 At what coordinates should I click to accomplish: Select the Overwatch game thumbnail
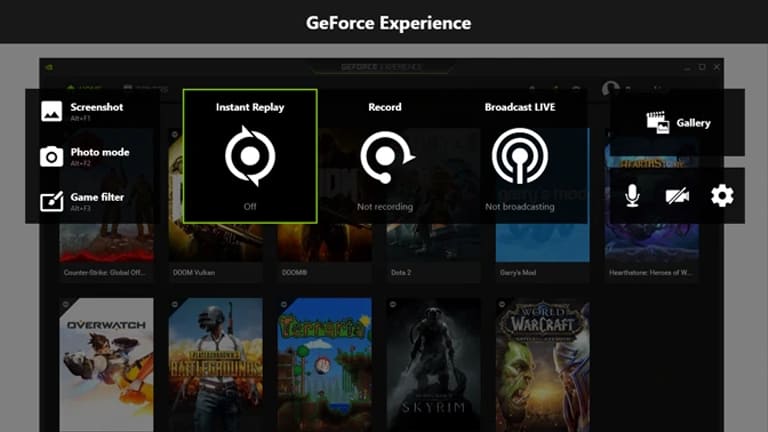(x=106, y=365)
